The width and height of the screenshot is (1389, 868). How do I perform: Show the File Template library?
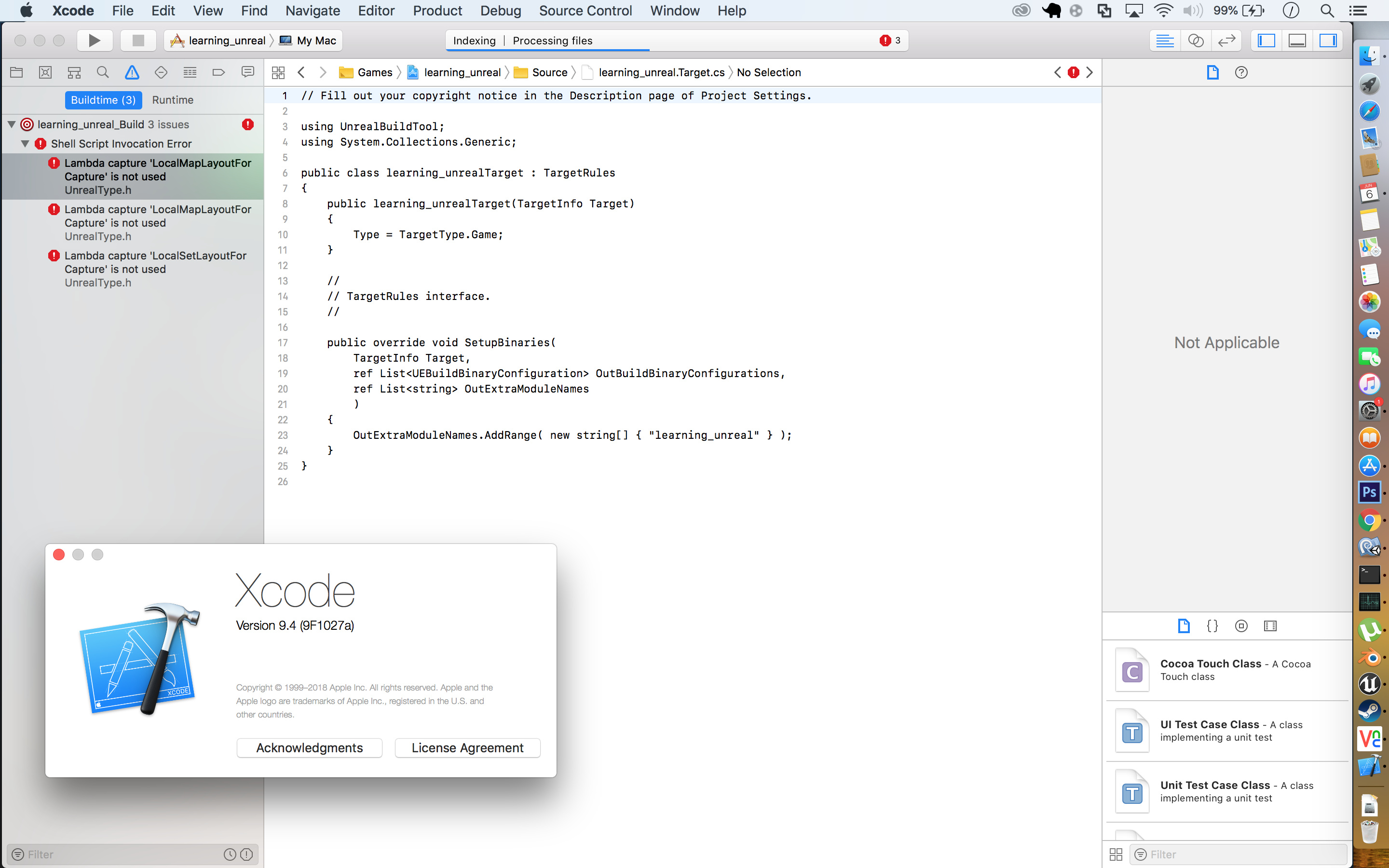[x=1184, y=626]
